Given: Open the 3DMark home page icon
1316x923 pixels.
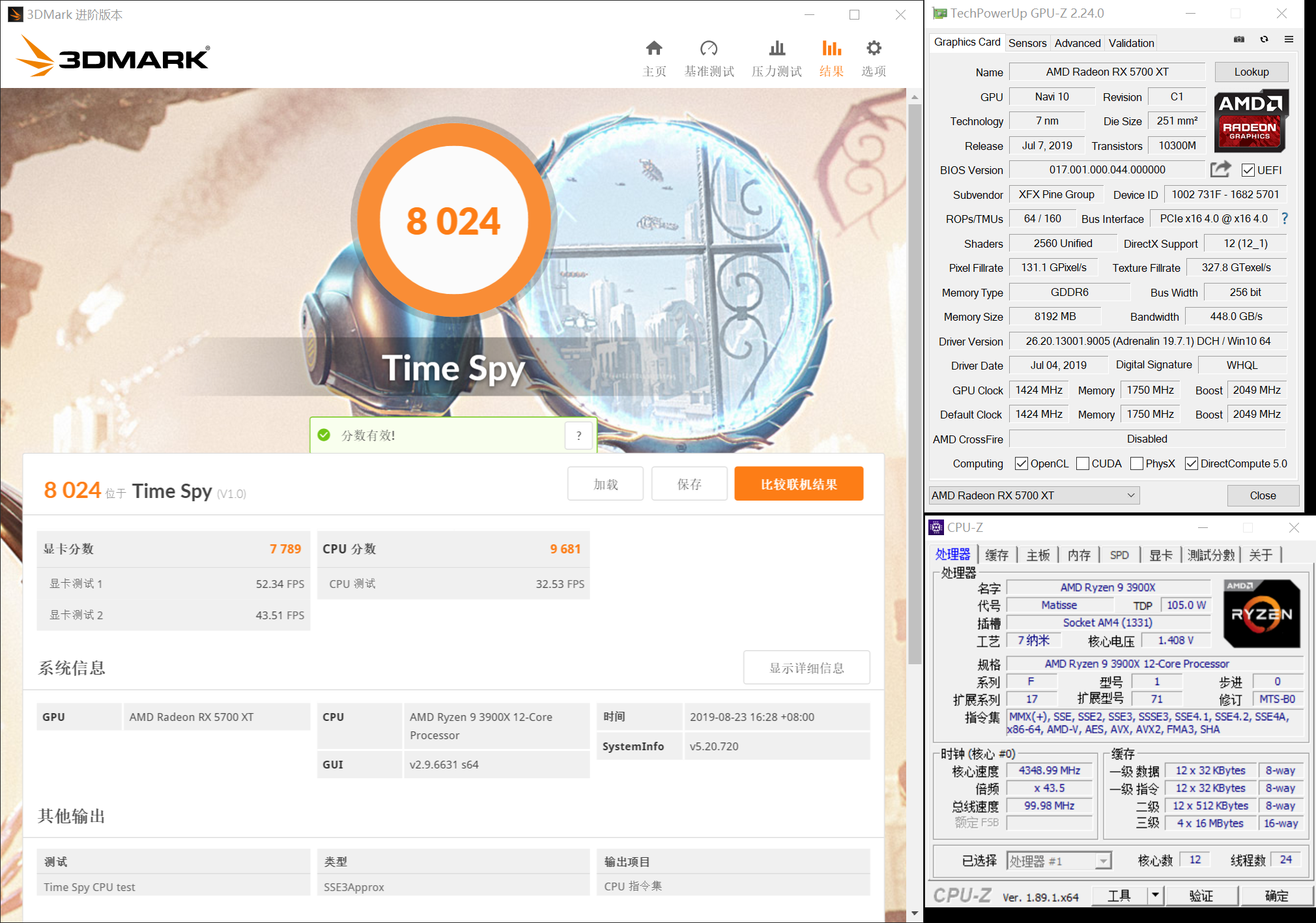Looking at the screenshot, I should point(654,49).
